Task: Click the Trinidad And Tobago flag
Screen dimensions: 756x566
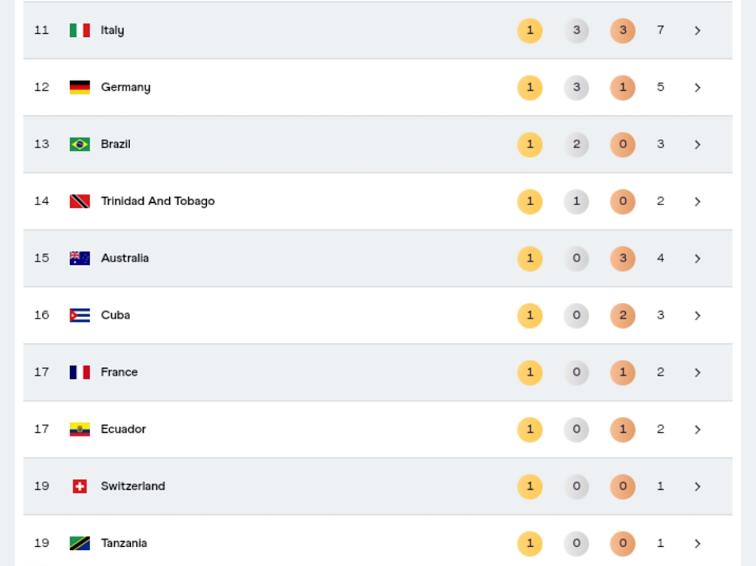Action: click(79, 201)
